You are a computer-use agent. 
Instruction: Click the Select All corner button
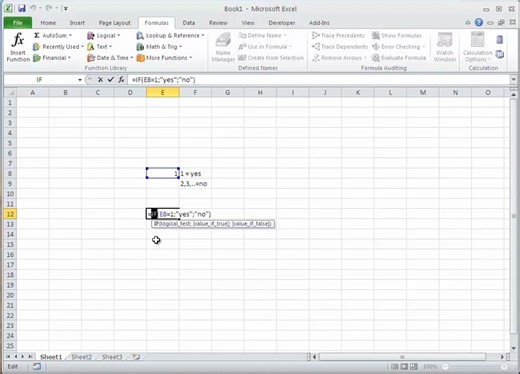pos(10,92)
